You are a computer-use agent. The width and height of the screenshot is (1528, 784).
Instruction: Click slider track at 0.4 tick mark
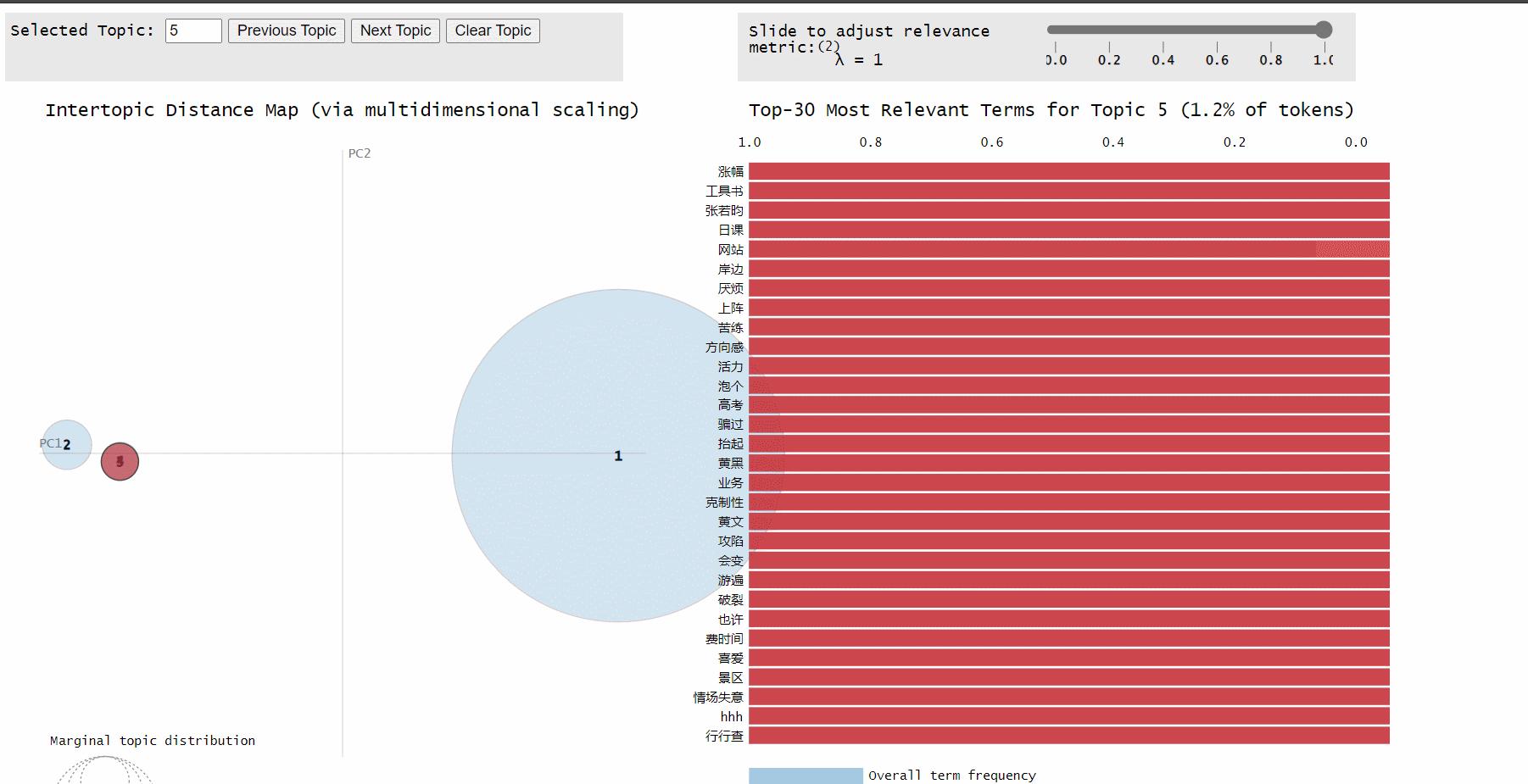(1163, 31)
